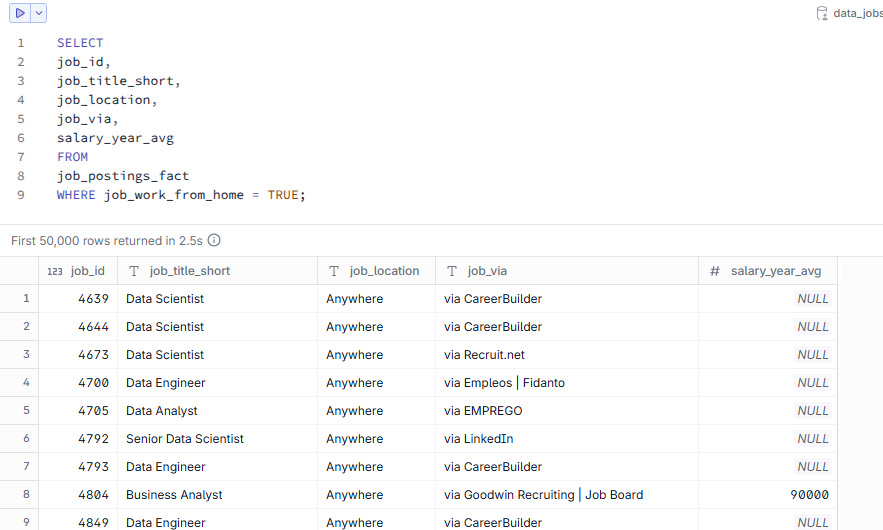Click the data_jobs connection label
This screenshot has width=883, height=530.
tap(858, 13)
